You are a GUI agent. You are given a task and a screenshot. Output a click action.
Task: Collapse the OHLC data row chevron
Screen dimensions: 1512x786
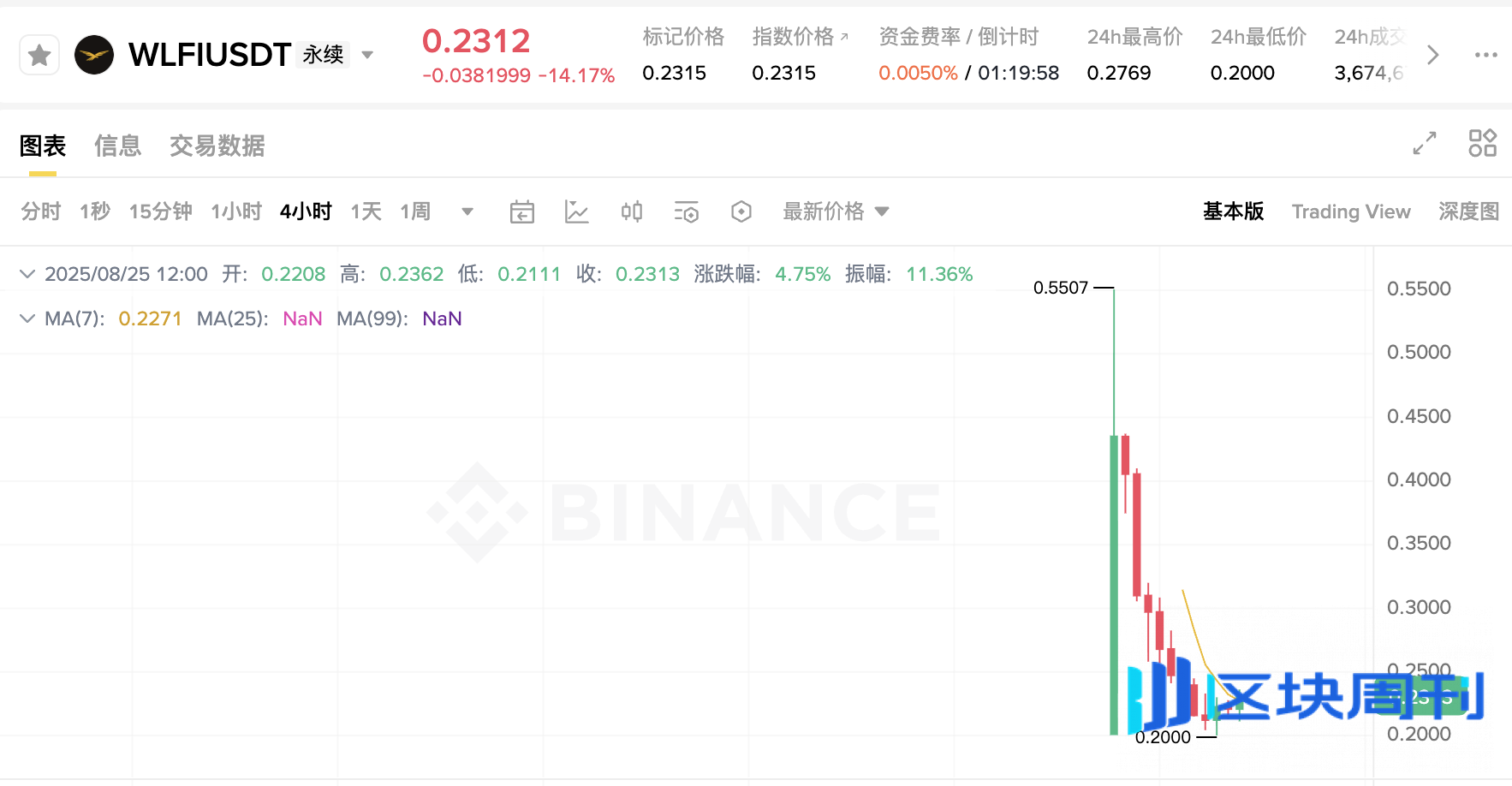(27, 273)
